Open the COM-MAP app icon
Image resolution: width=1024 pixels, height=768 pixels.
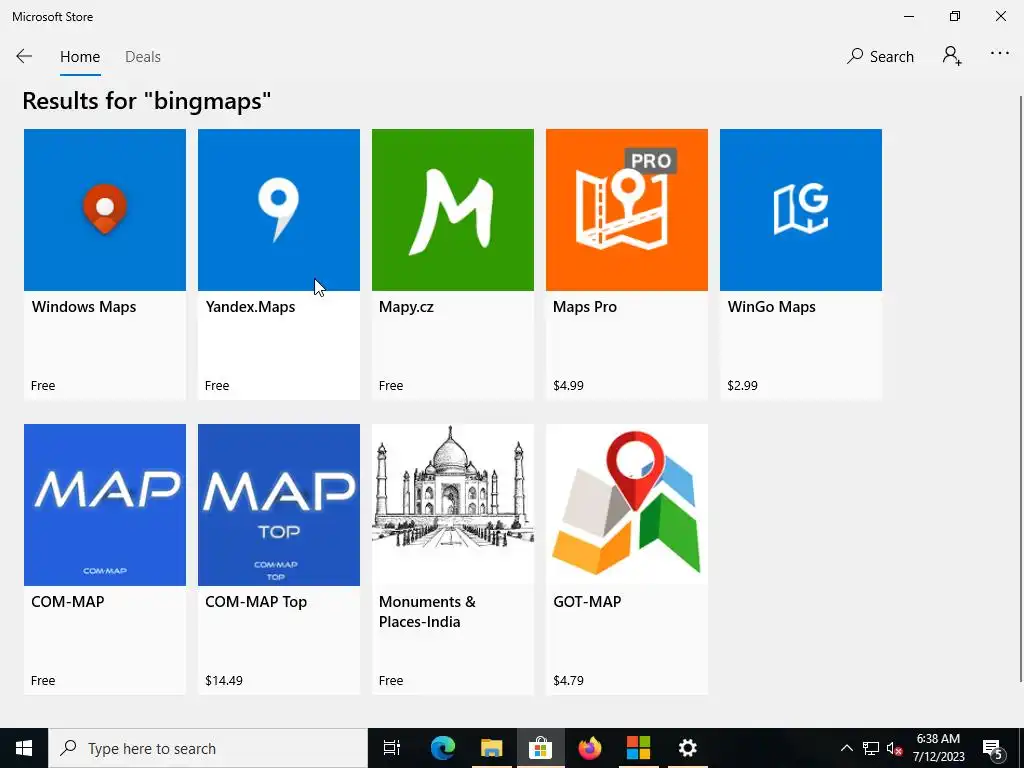pyautogui.click(x=104, y=505)
